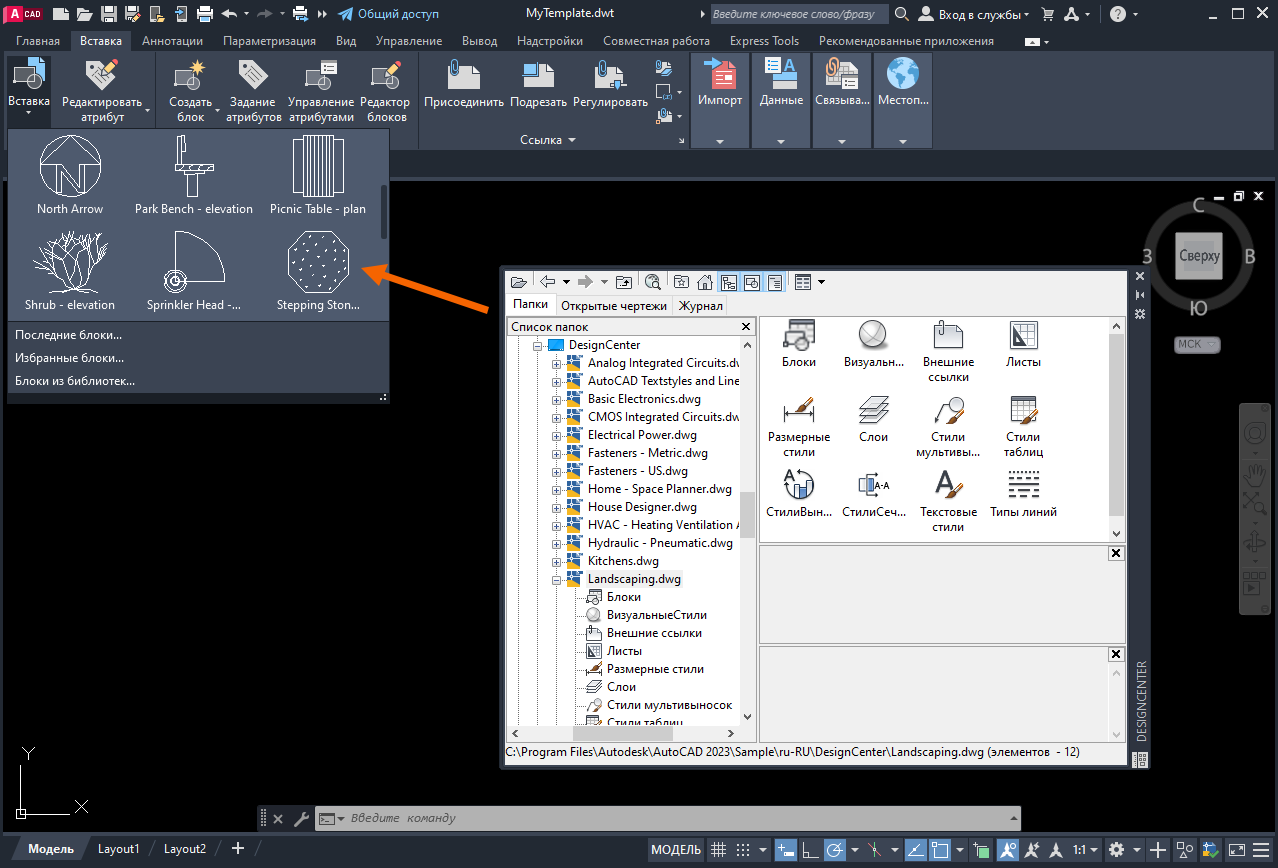Collapse the Landscaping.dwg tree node
Image resolution: width=1278 pixels, height=868 pixels.
point(557,579)
